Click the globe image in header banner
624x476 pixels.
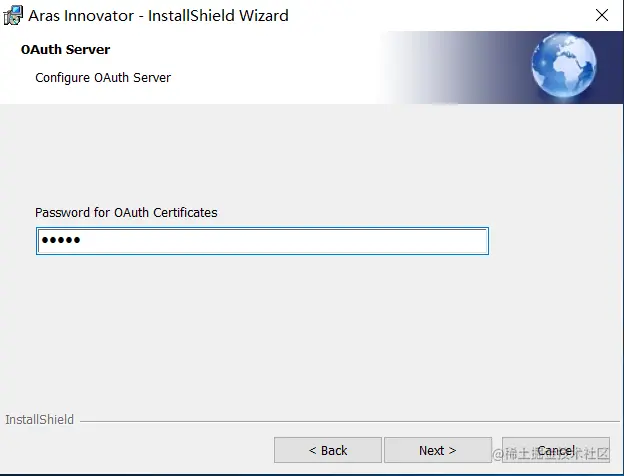point(564,65)
